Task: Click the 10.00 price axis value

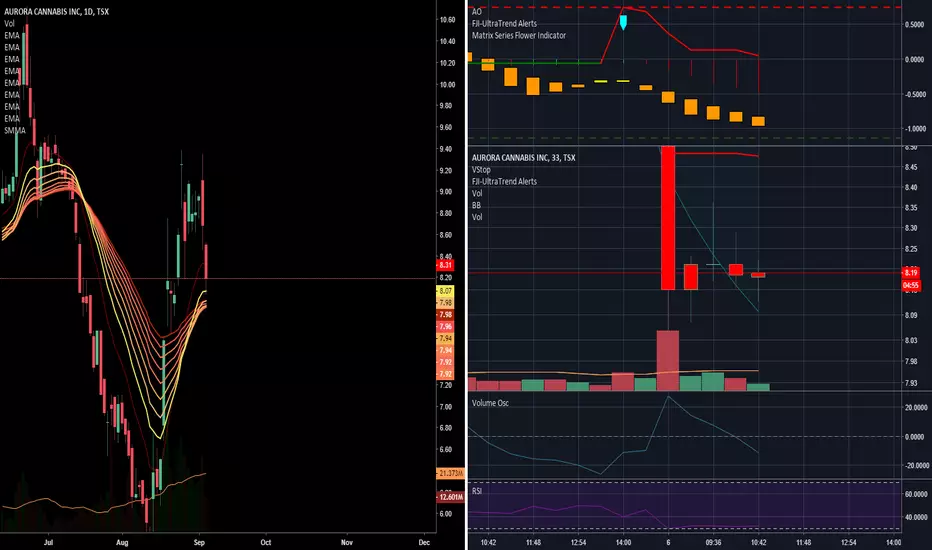Action: pyautogui.click(x=448, y=84)
